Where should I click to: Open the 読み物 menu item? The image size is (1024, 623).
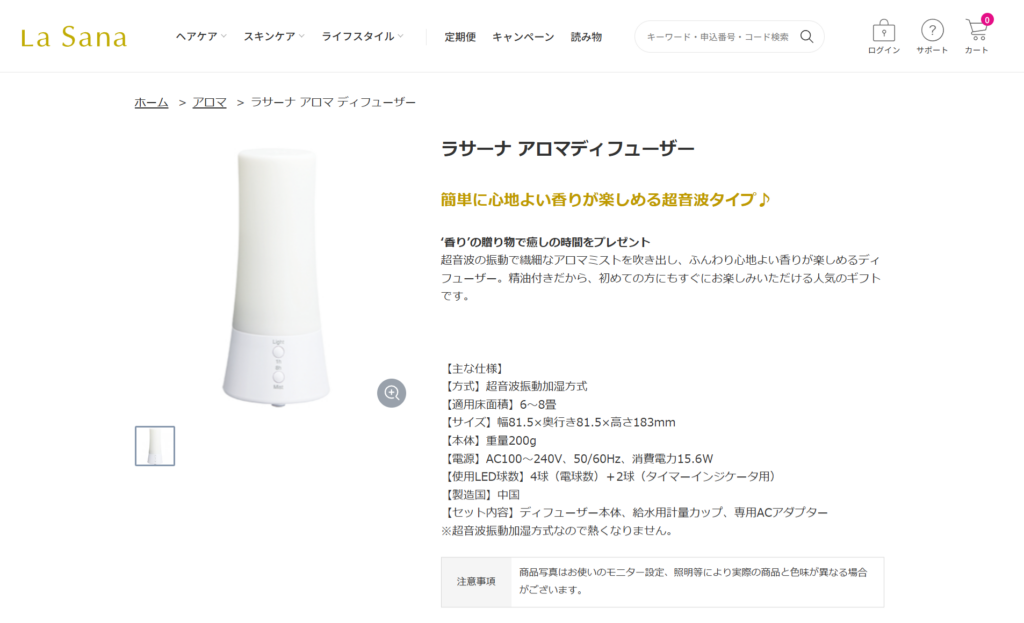point(586,37)
